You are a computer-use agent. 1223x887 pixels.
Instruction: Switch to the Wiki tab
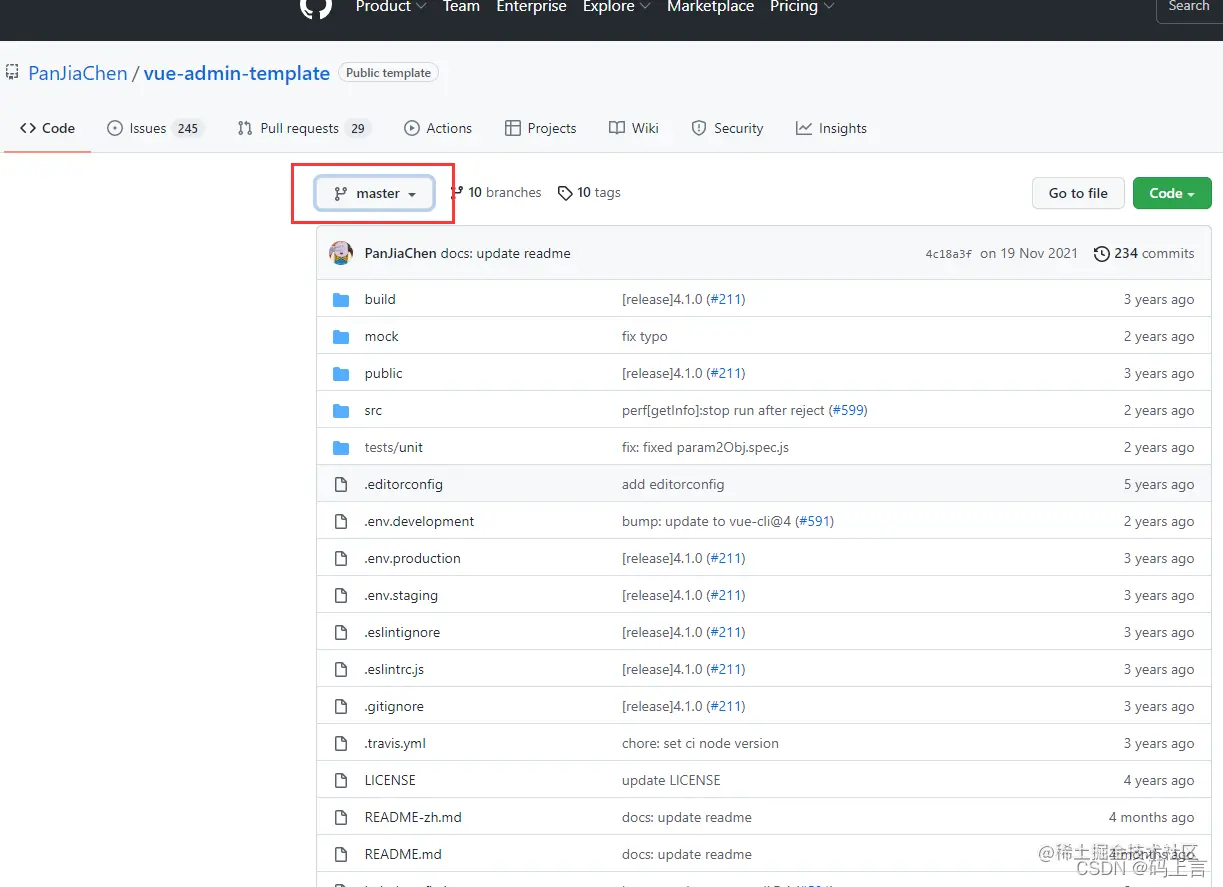(634, 128)
